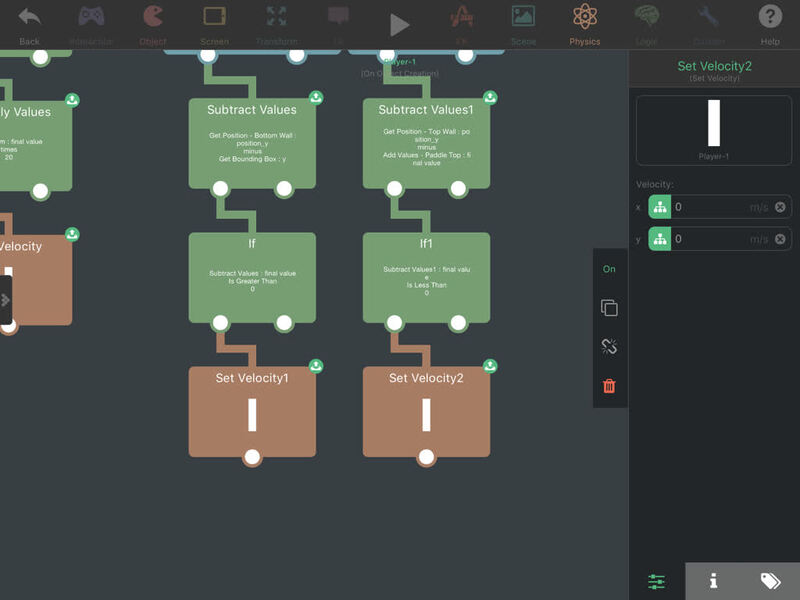Image resolution: width=800 pixels, height=600 pixels.
Task: Delete behavior with the red trash icon
Action: click(609, 386)
